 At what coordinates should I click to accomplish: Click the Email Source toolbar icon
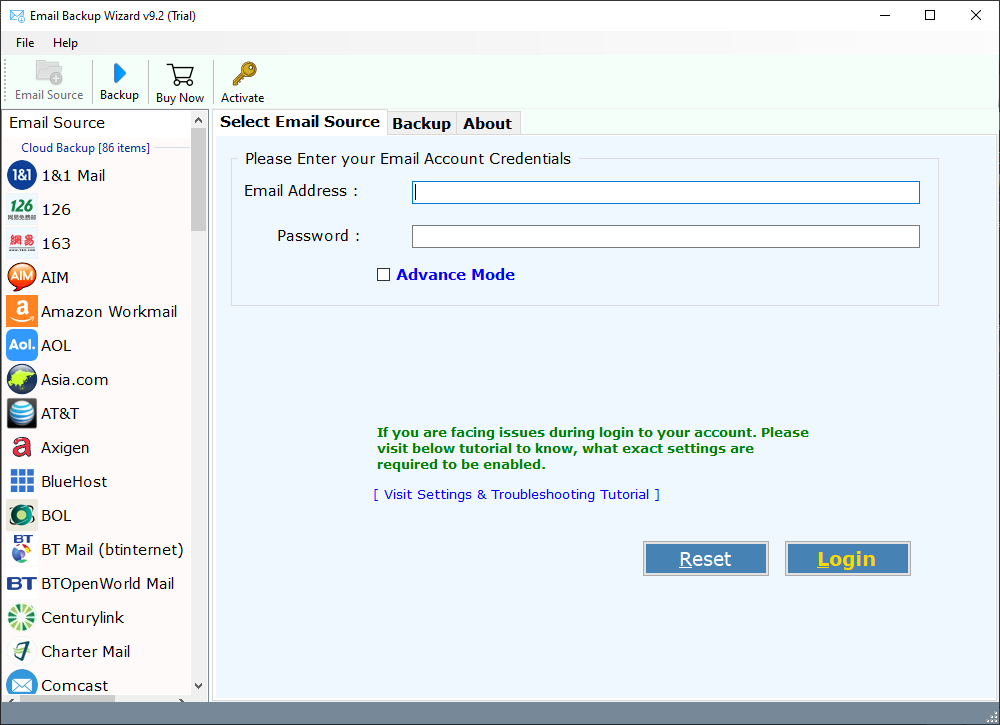click(49, 72)
